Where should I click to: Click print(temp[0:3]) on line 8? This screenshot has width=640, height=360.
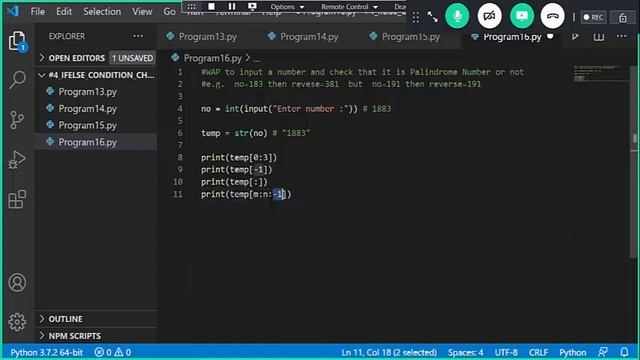[239, 158]
